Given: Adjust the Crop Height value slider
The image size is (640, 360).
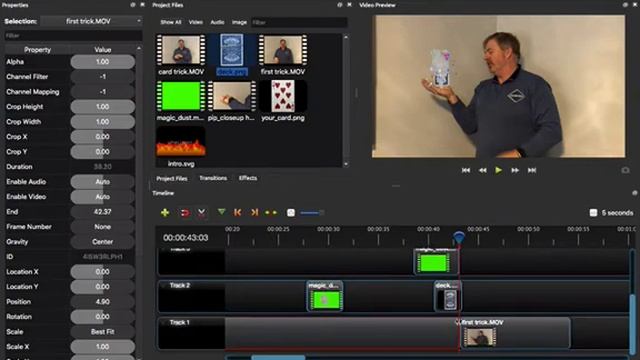Looking at the screenshot, I should [102, 107].
